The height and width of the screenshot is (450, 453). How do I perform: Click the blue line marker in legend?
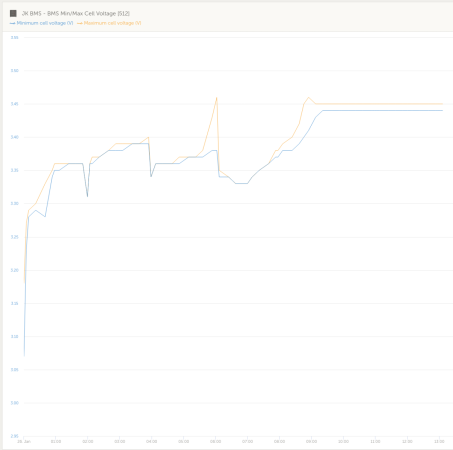tap(13, 23)
